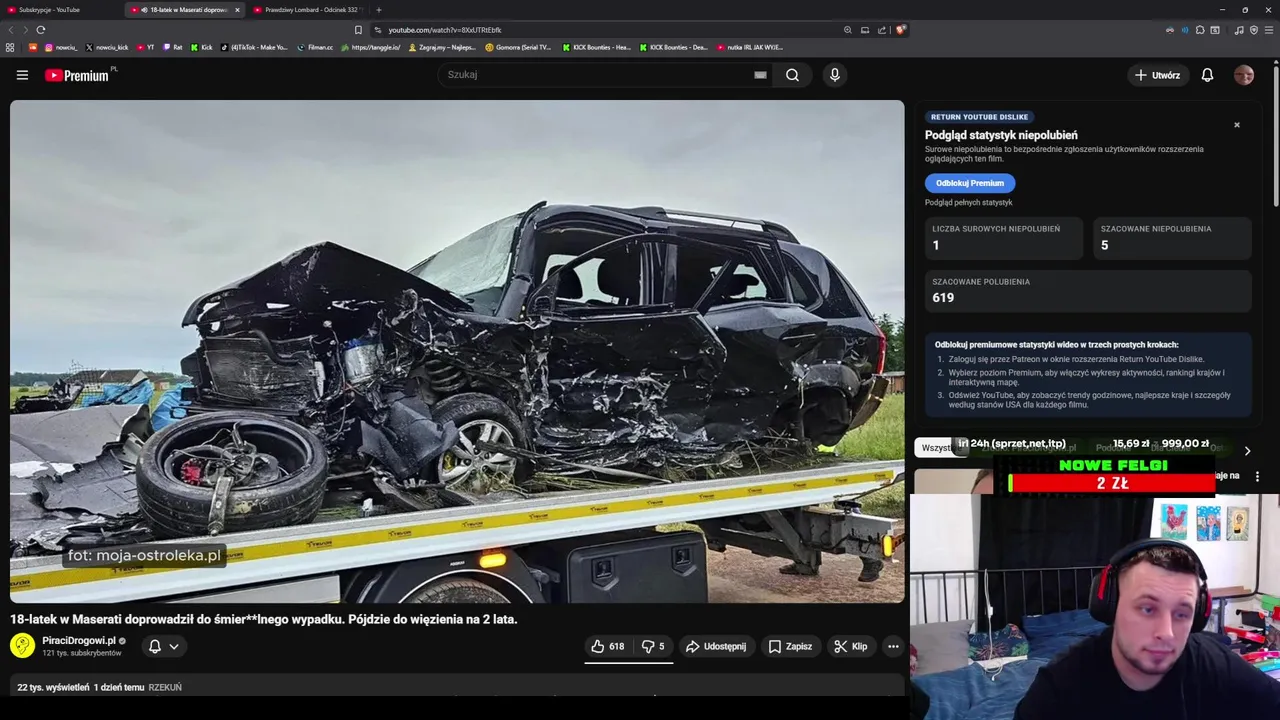Click the Liczba surowych niepolubień card

point(1003,238)
